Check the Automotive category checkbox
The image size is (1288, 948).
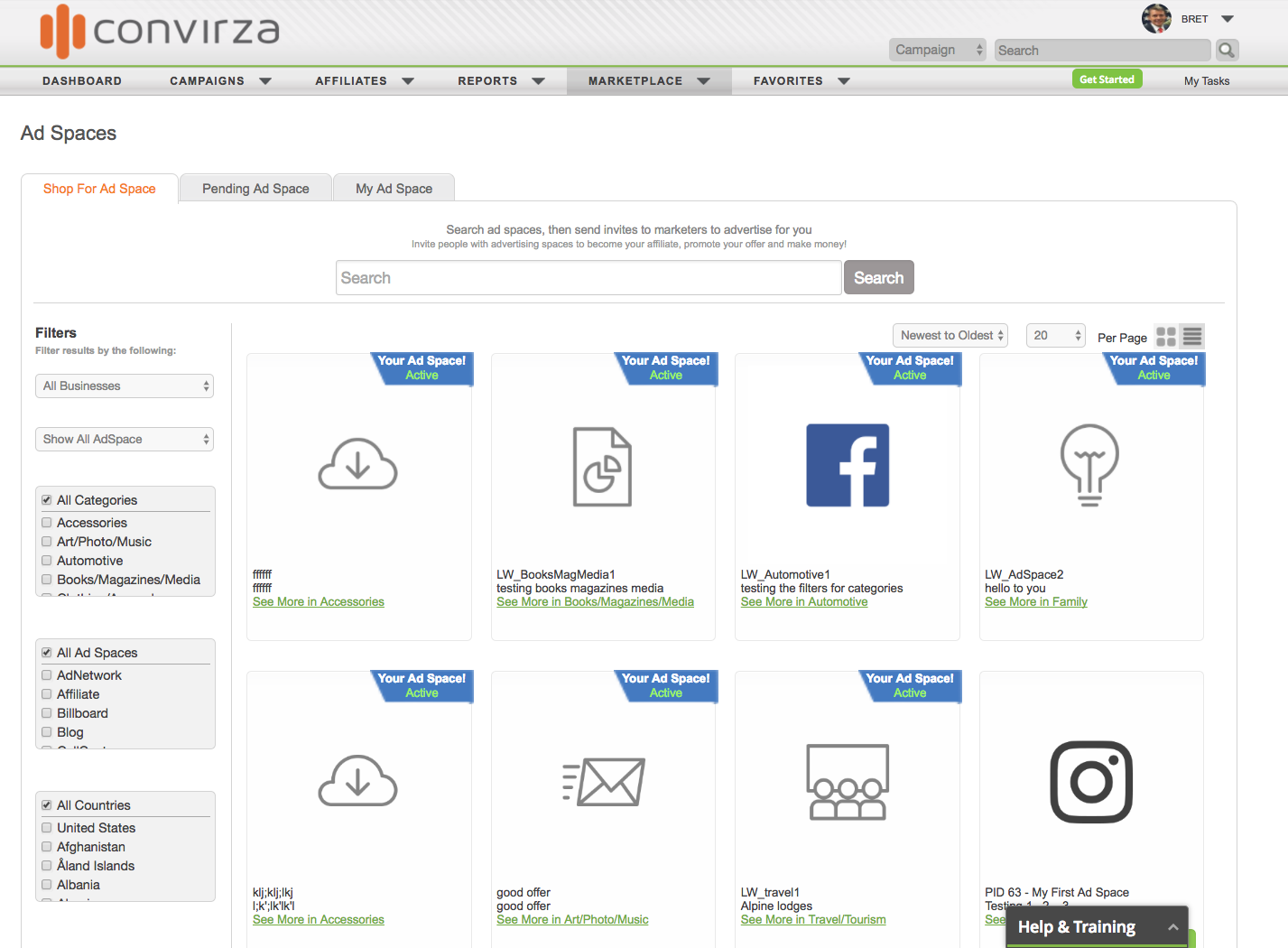(x=47, y=560)
